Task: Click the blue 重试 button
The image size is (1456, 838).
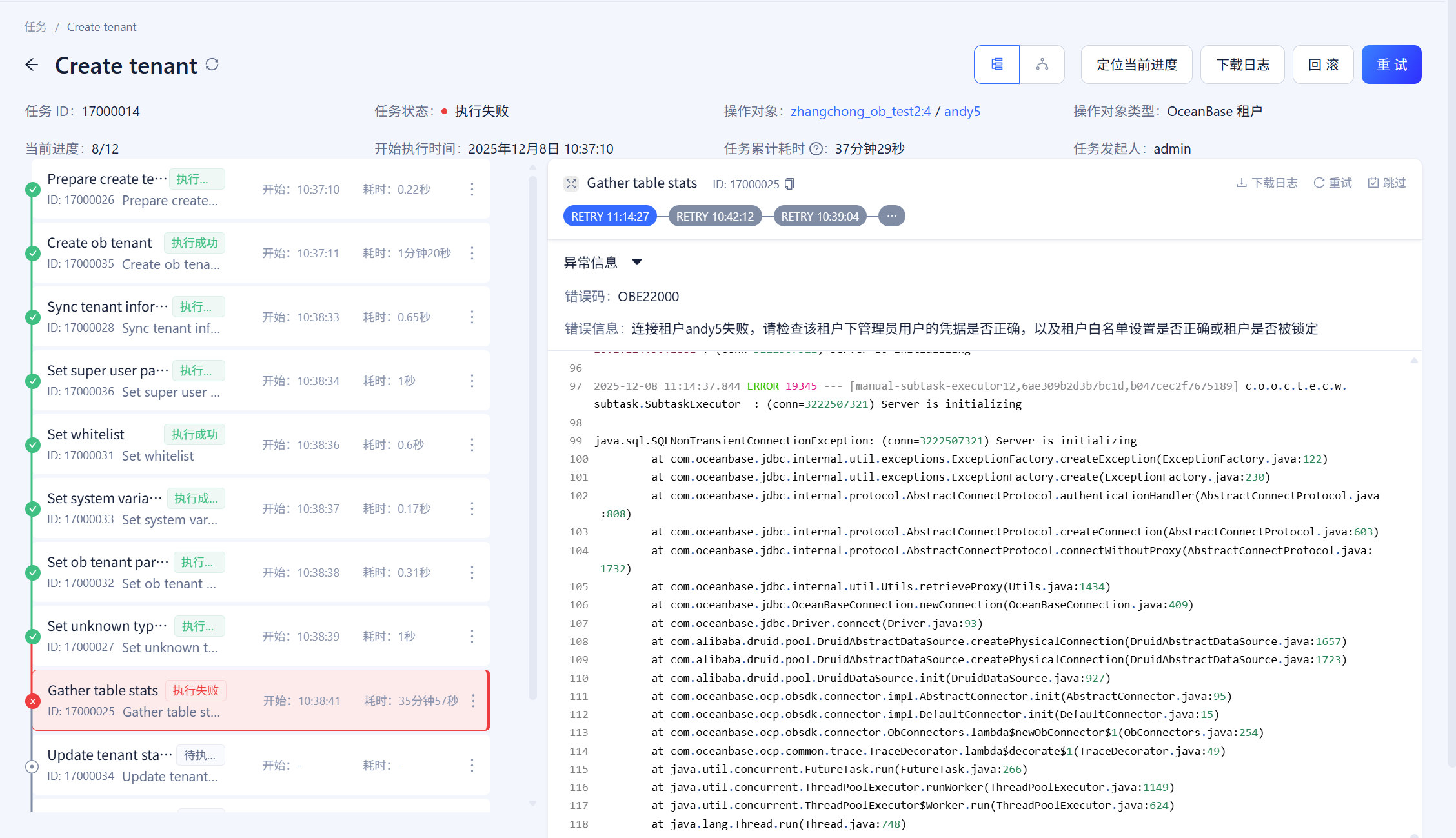Action: tap(1391, 65)
